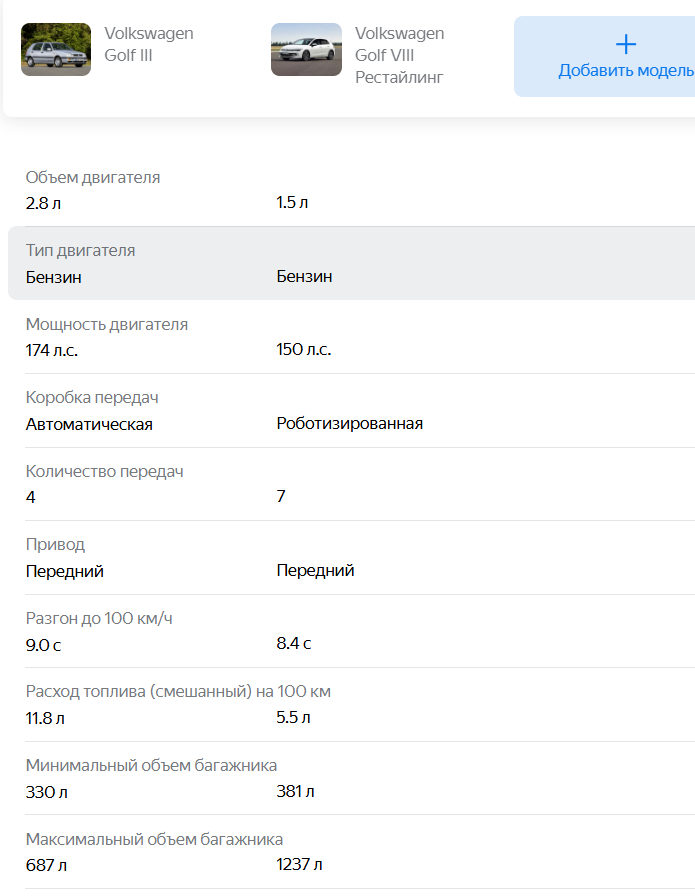Click the 8.4 с acceleration value
Viewport: 695px width, 896px height.
(294, 644)
